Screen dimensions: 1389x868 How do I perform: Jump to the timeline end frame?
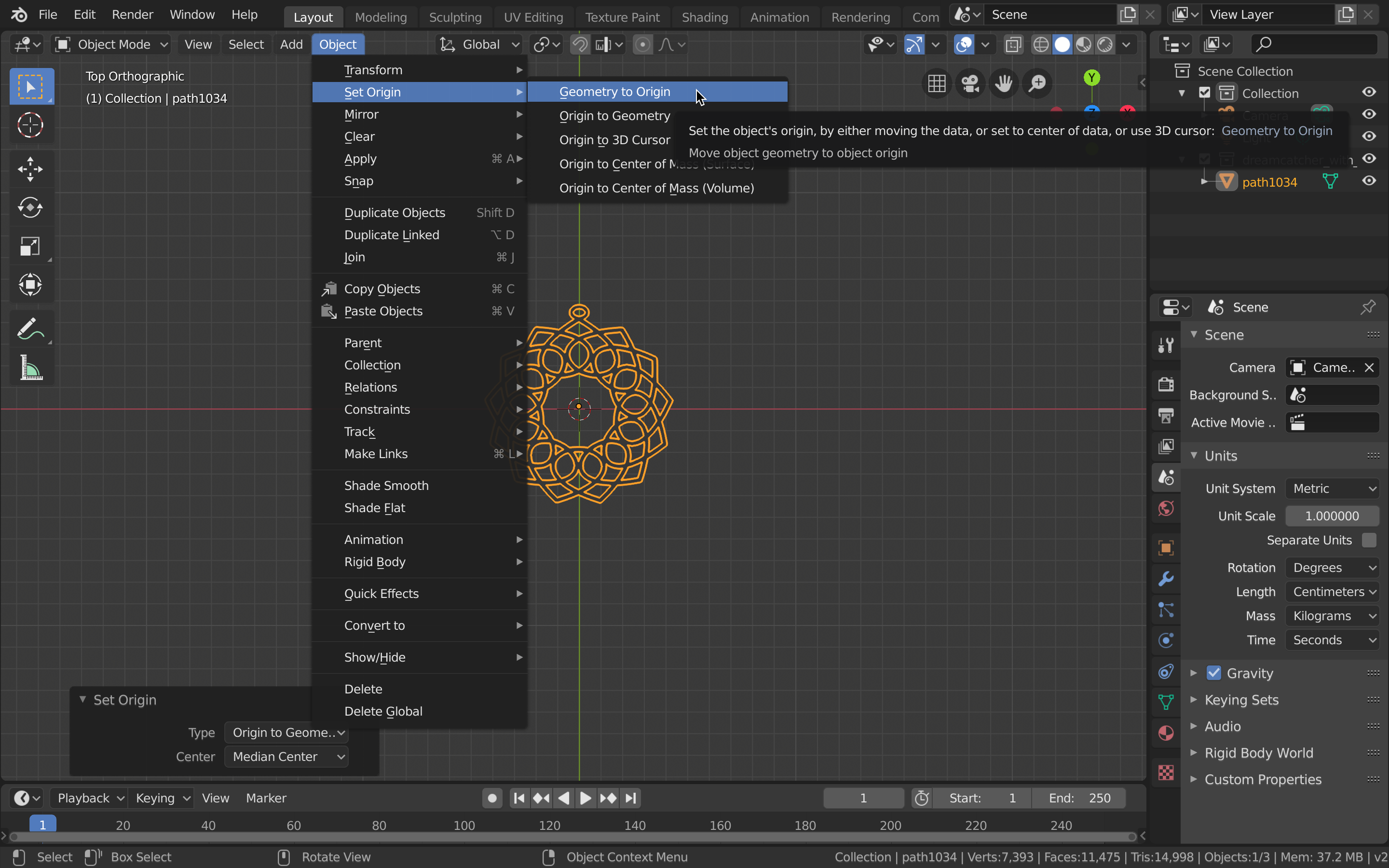pyautogui.click(x=631, y=798)
